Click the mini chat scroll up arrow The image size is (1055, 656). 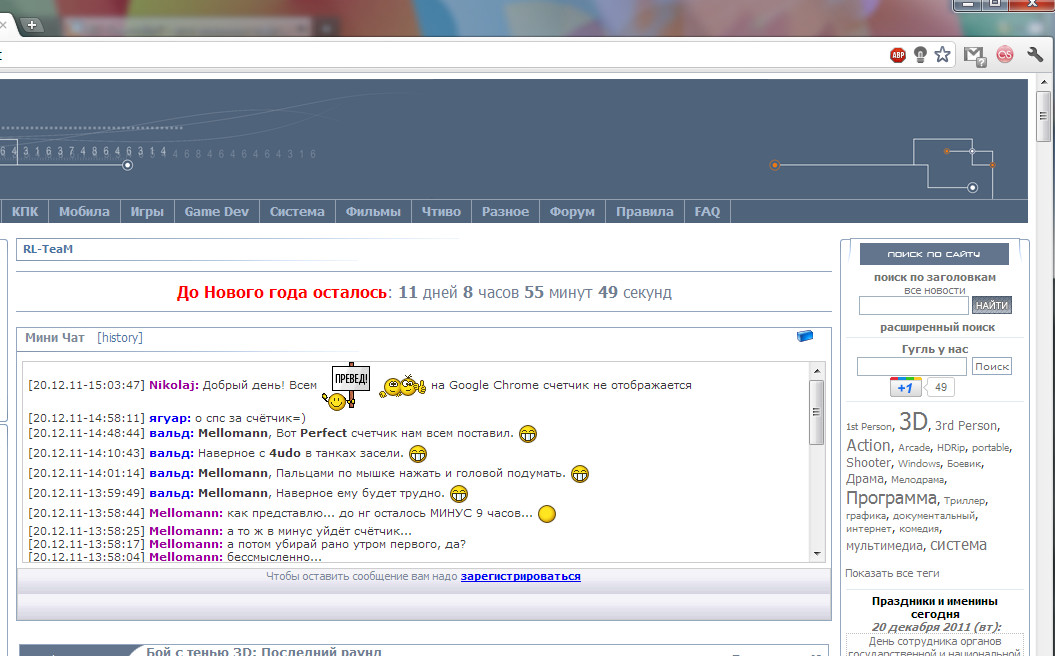(817, 371)
